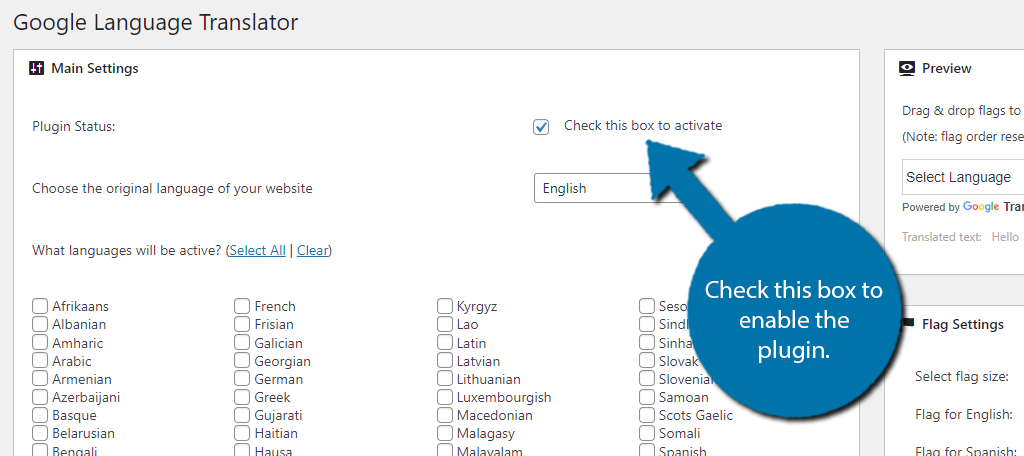Click the Select flag size label

tap(962, 376)
